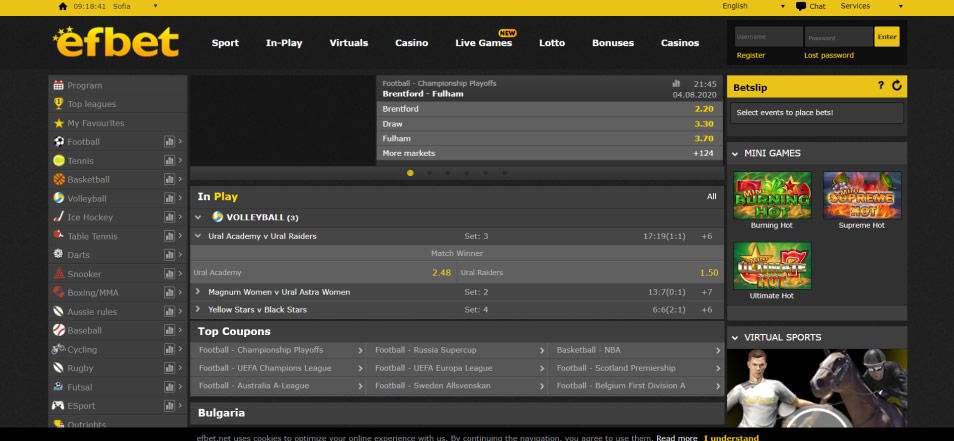Image resolution: width=954 pixels, height=441 pixels.
Task: Collapse the VIRTUAL SPORTS panel
Action: tap(735, 338)
